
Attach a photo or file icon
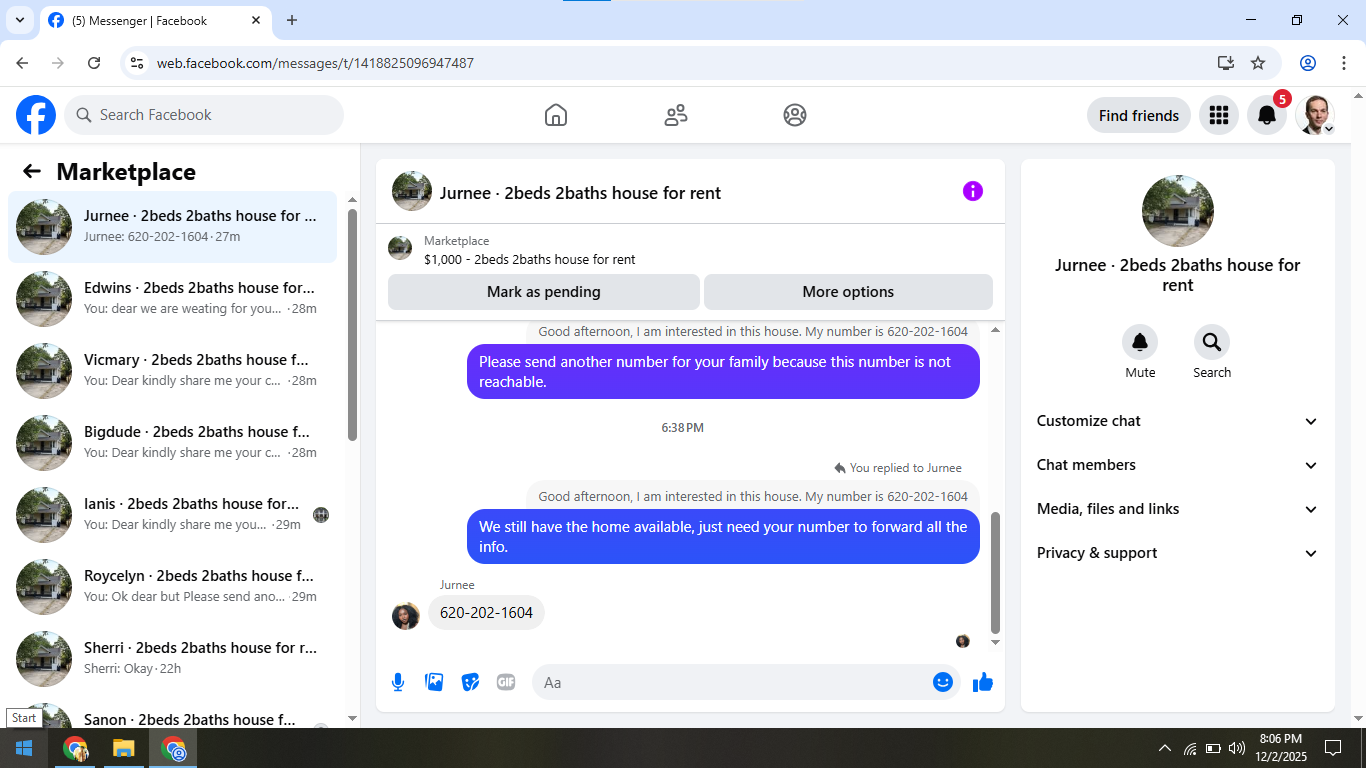[434, 682]
